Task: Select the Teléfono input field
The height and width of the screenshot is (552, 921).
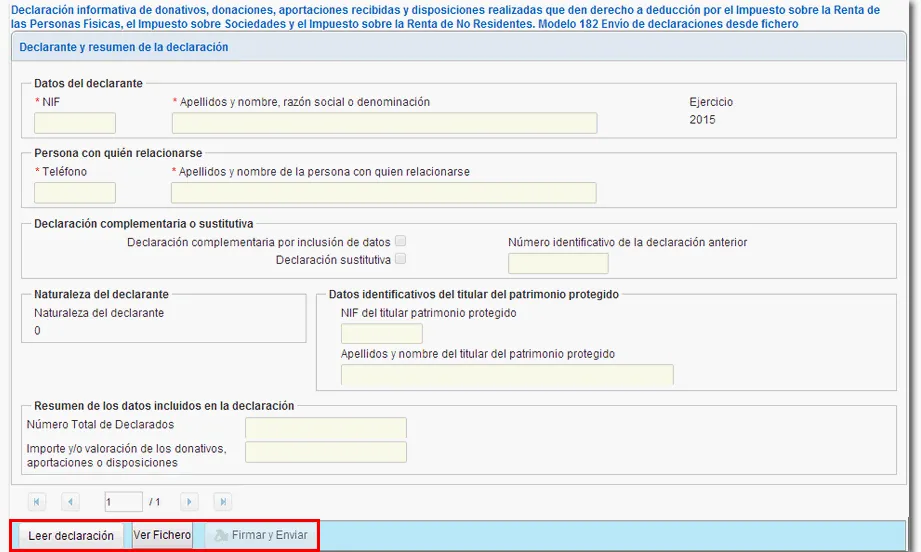Action: pyautogui.click(x=75, y=193)
